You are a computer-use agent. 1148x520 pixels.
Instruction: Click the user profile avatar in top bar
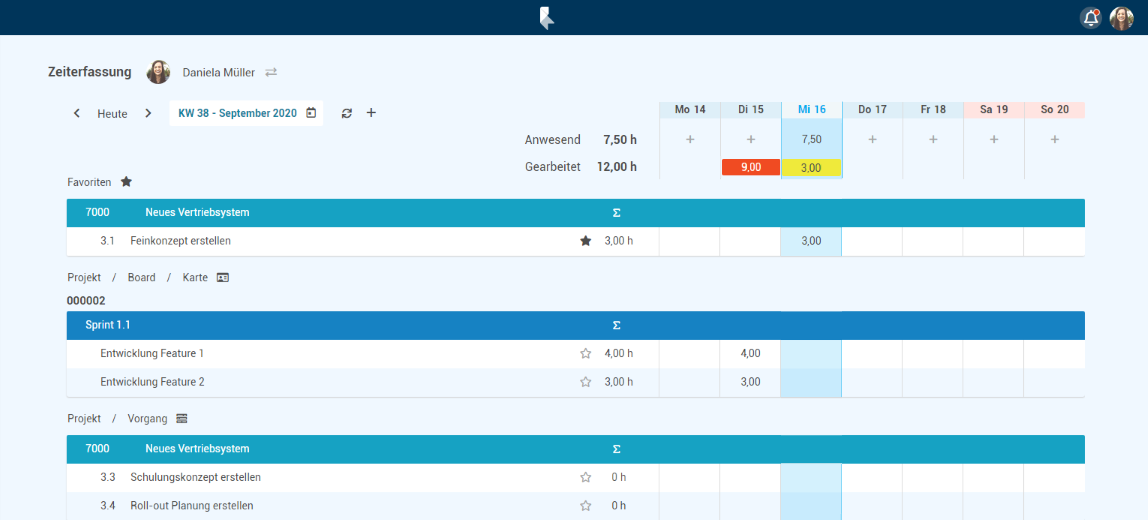(1121, 18)
